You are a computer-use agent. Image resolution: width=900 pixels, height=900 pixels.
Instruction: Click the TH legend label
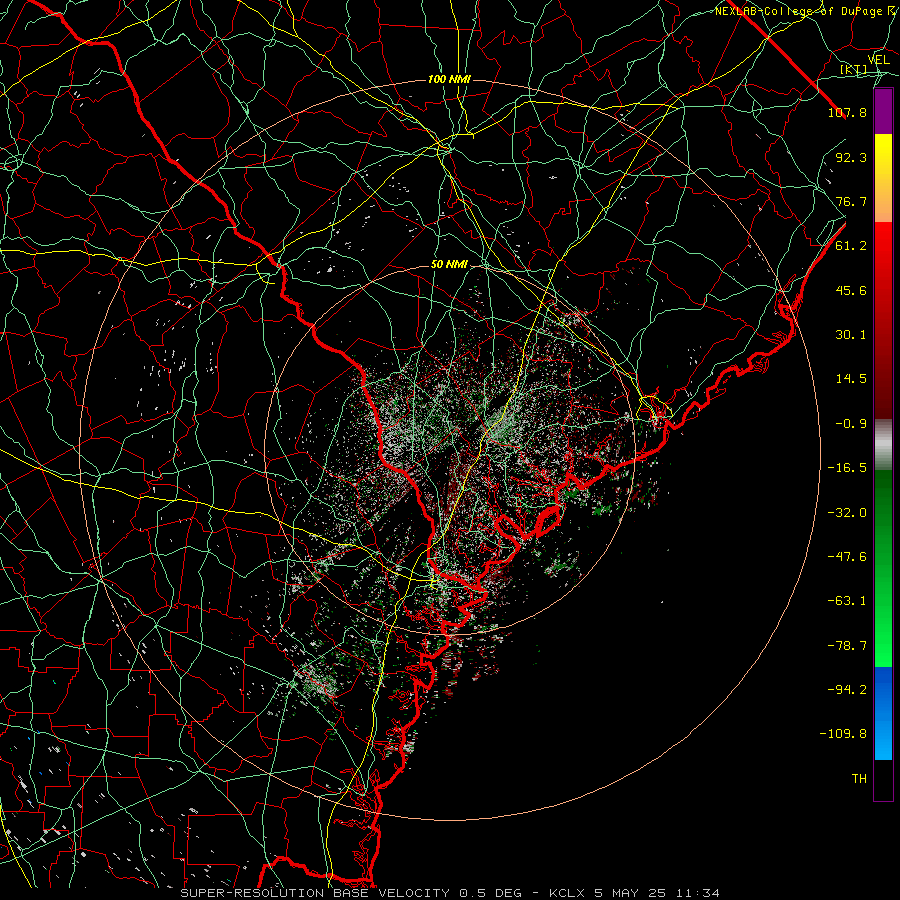tap(859, 779)
